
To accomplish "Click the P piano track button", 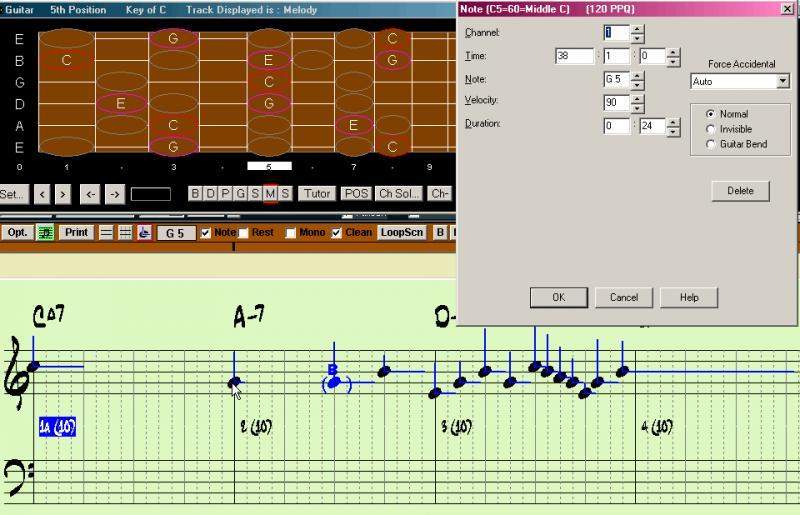I will tap(226, 193).
